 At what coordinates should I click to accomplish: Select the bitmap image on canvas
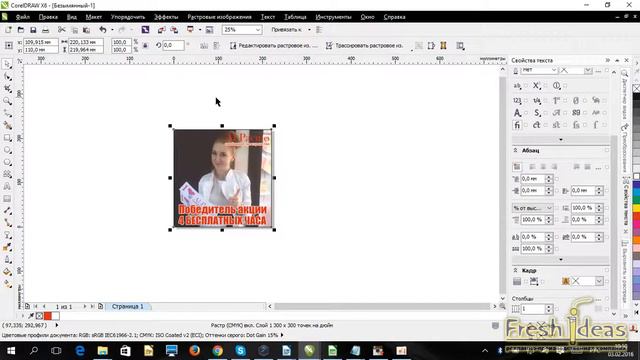[222, 178]
